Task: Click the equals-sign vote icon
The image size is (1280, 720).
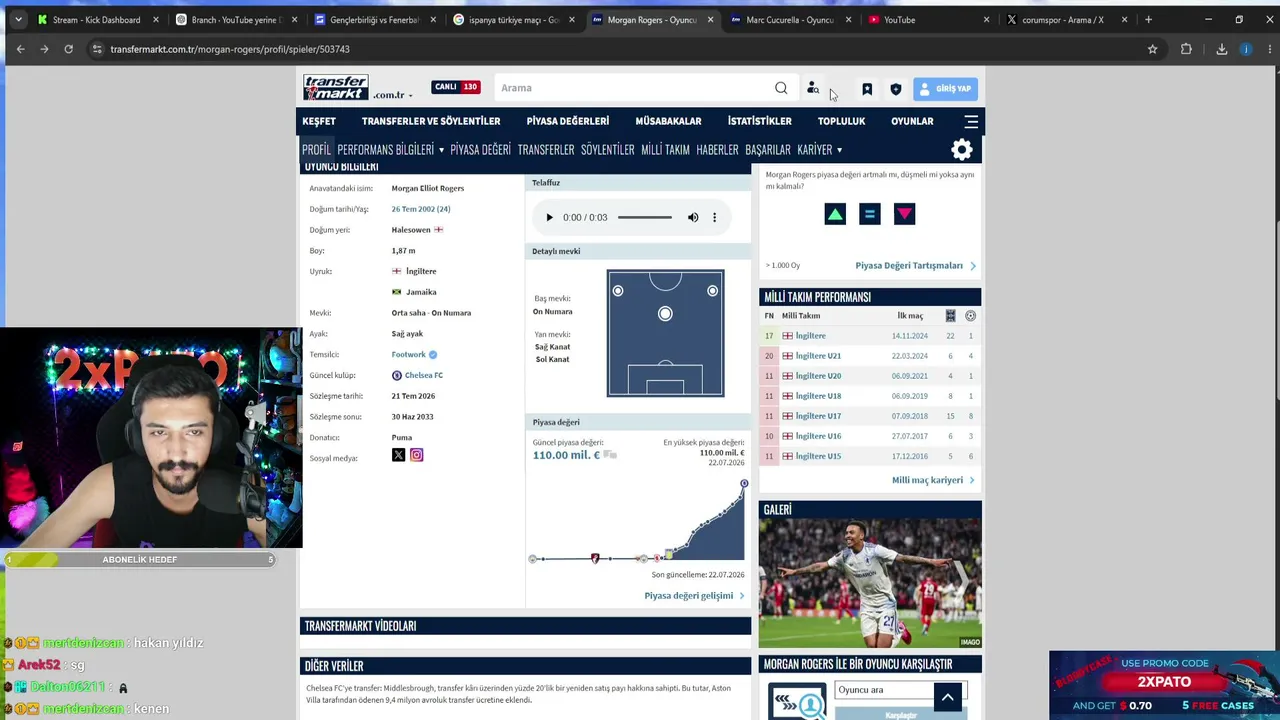Action: click(870, 214)
